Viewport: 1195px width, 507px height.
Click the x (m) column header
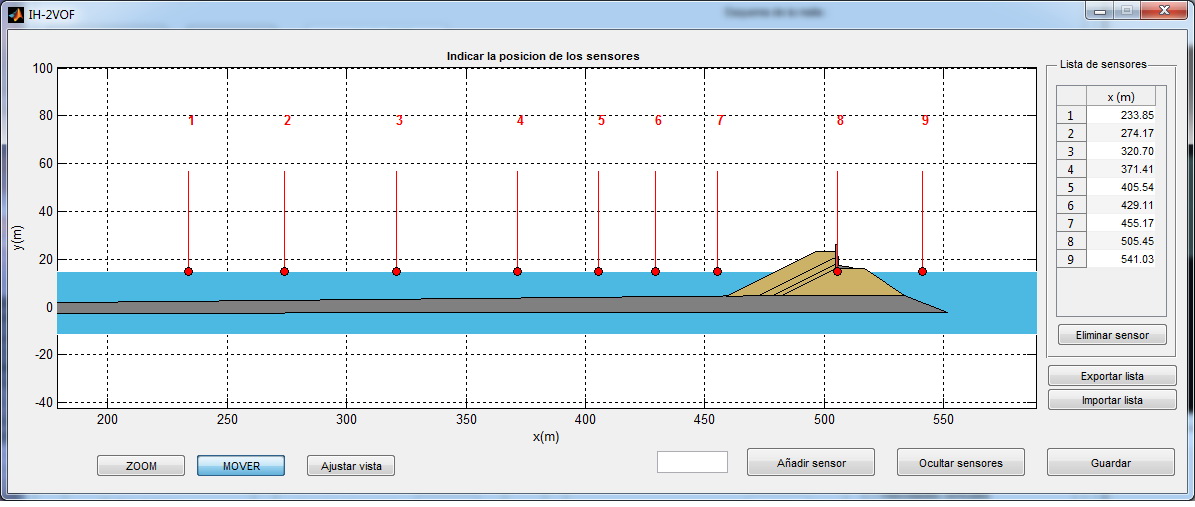point(1121,97)
